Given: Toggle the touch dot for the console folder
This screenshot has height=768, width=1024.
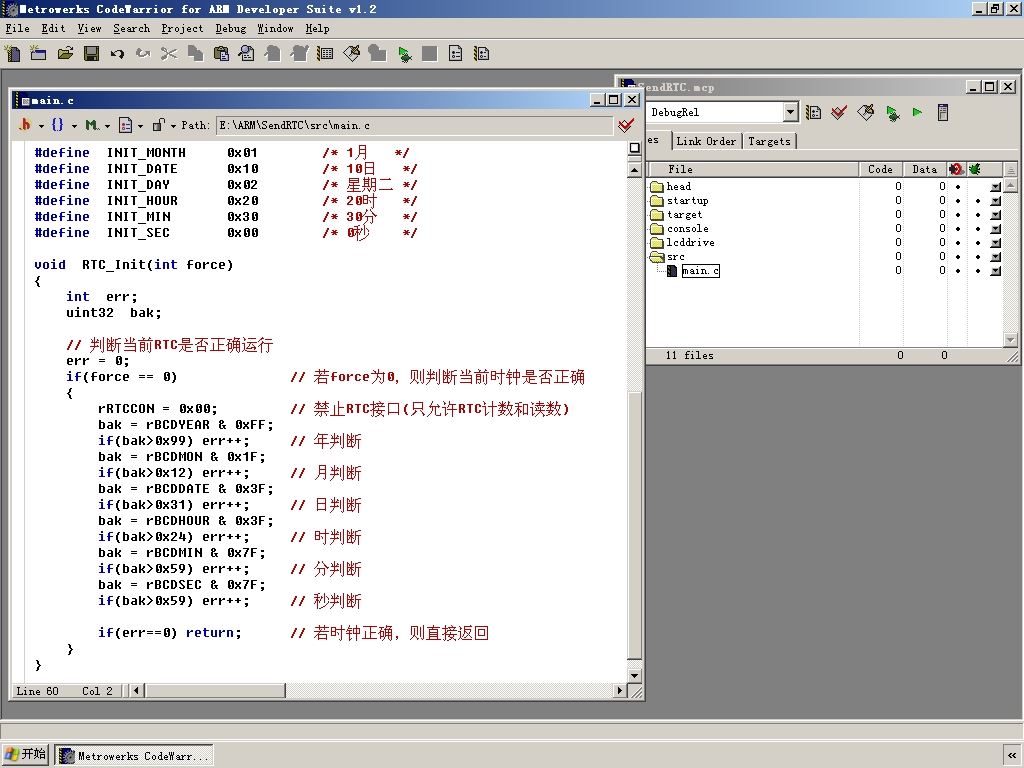Looking at the screenshot, I should click(978, 229).
